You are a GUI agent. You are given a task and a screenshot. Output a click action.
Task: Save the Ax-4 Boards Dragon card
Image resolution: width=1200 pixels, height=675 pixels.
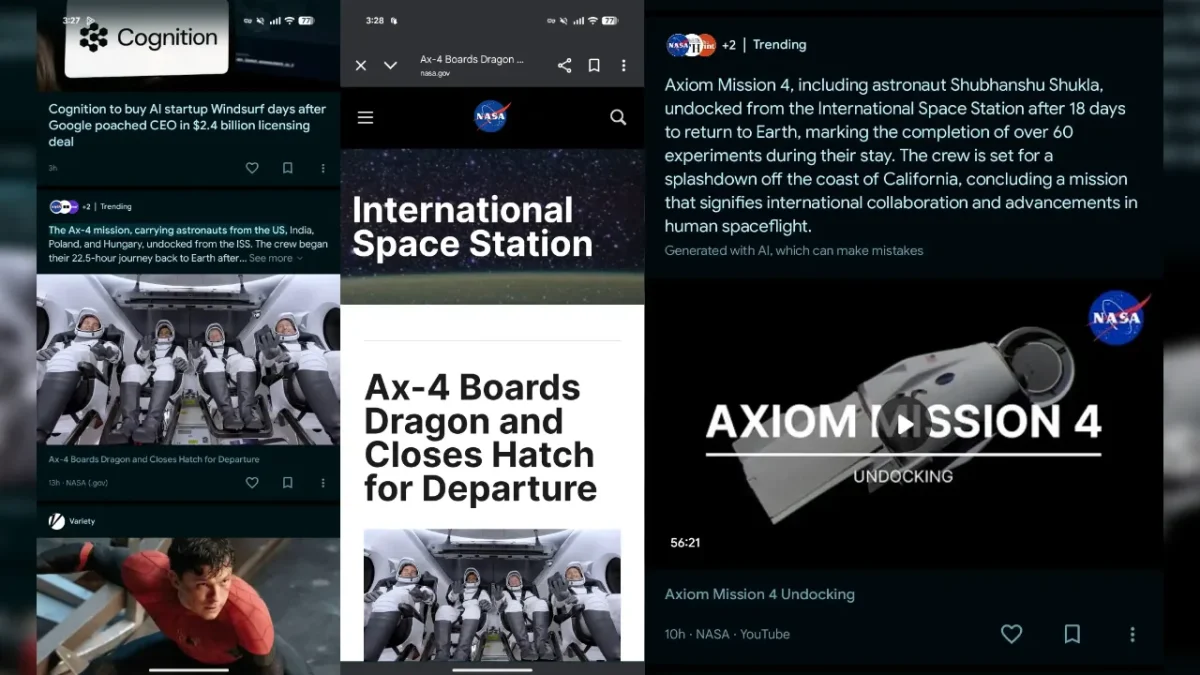tap(288, 482)
